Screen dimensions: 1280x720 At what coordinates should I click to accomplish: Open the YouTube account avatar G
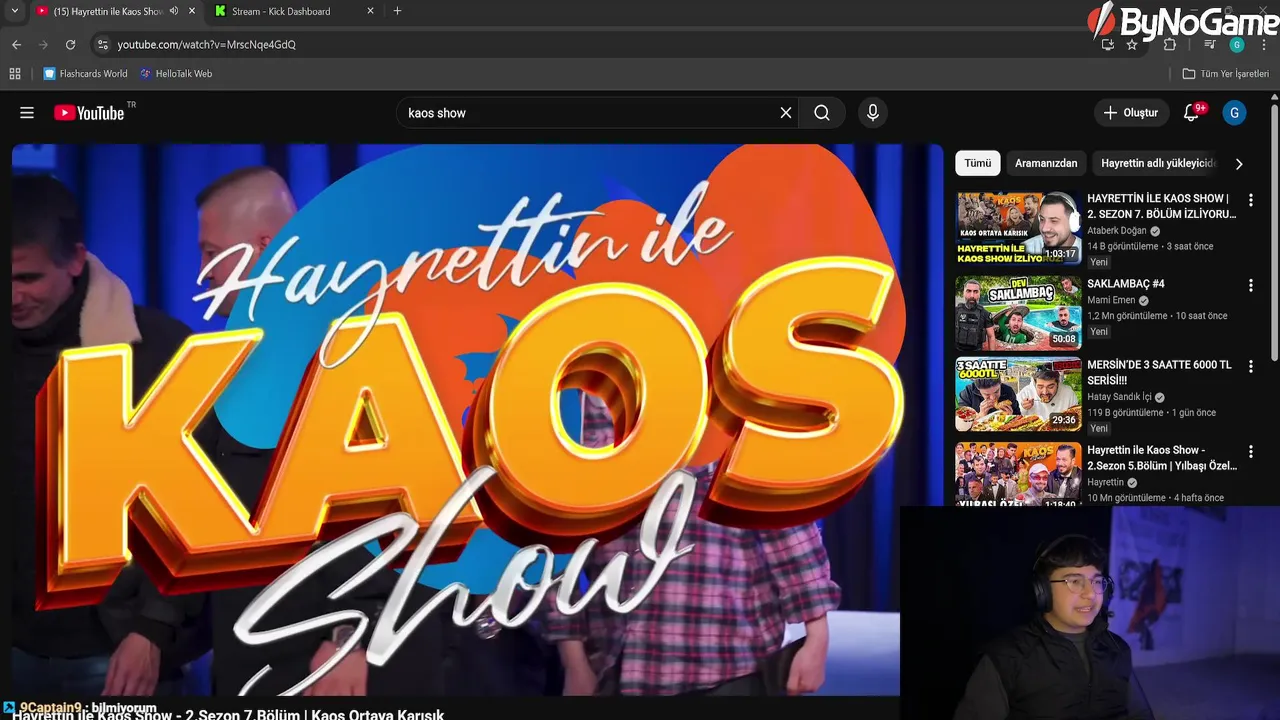pyautogui.click(x=1234, y=113)
